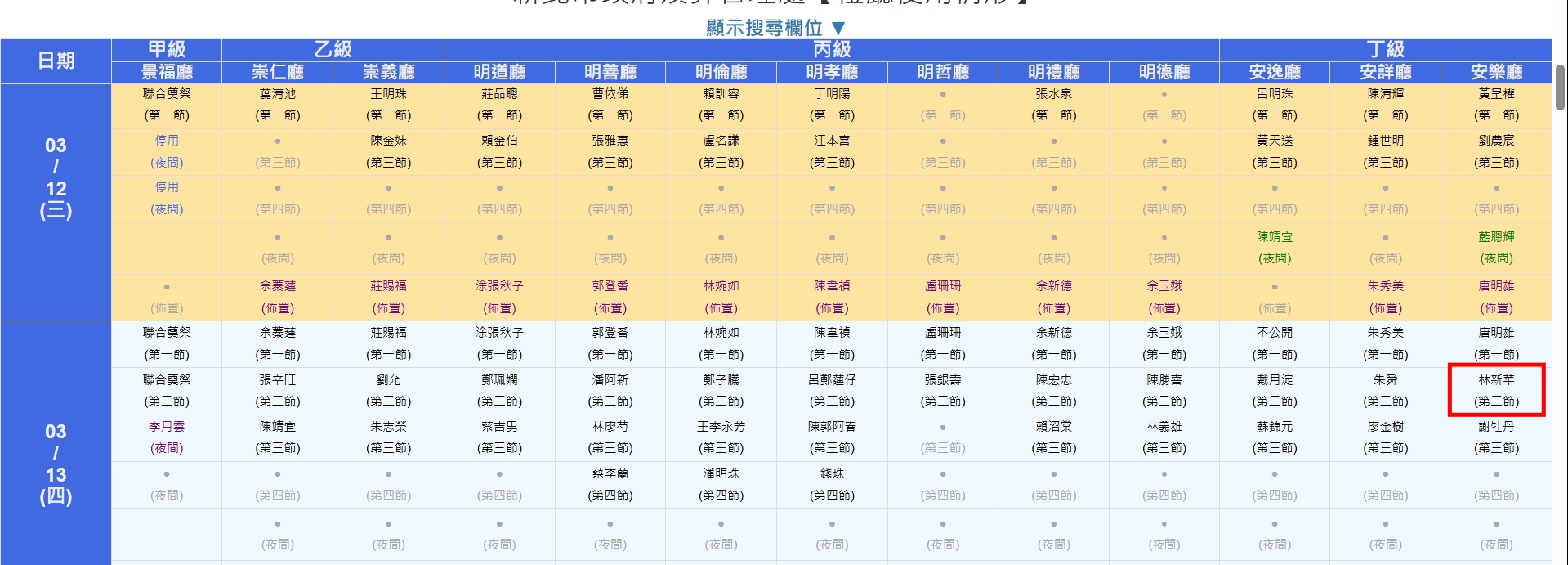Click the 戴月淀 second-session cell
This screenshot has width=1568, height=565.
click(x=1275, y=391)
